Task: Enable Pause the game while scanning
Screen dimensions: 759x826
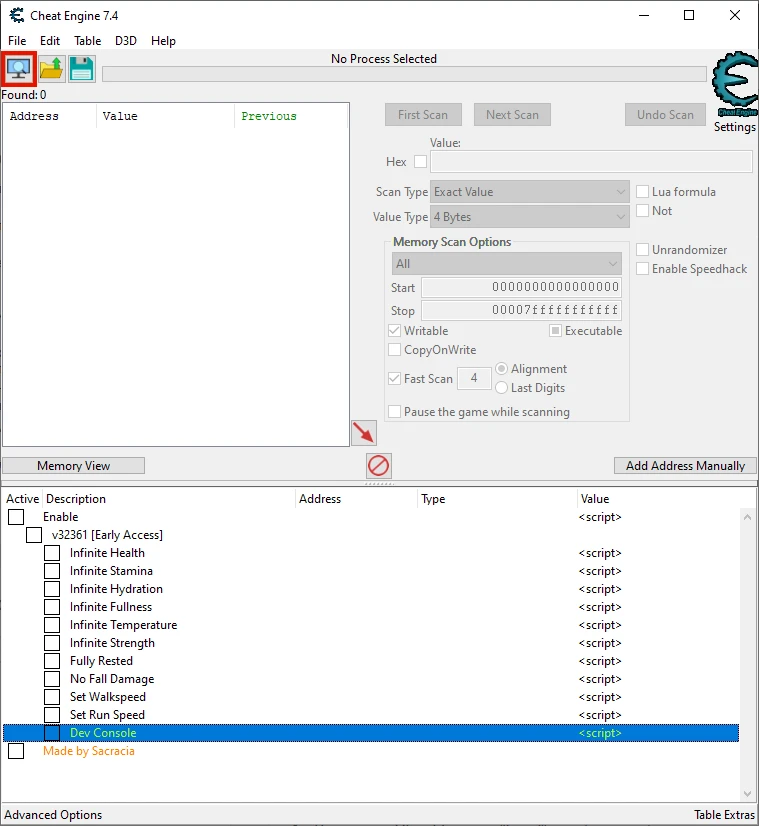Action: coord(395,411)
